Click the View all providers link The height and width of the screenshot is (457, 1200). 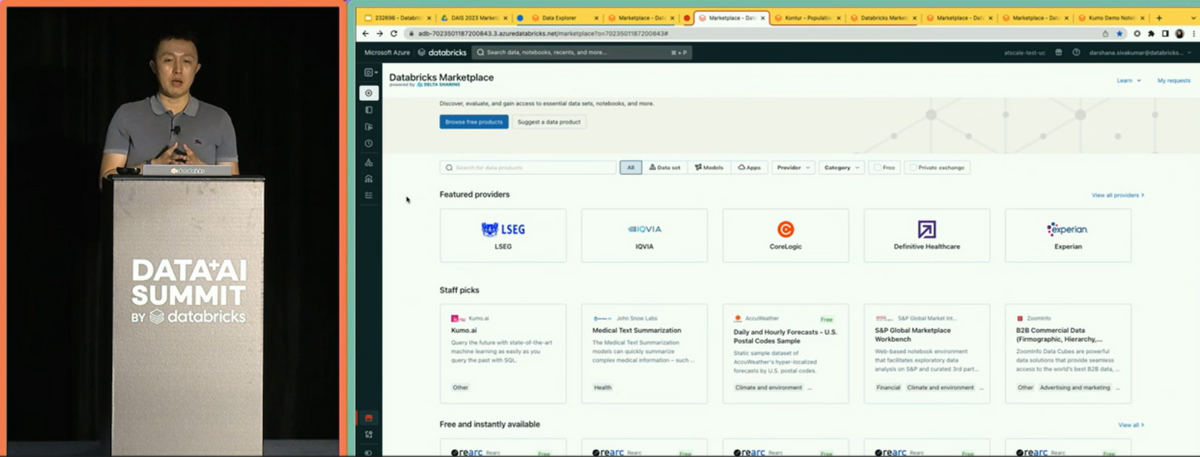pyautogui.click(x=1118, y=195)
